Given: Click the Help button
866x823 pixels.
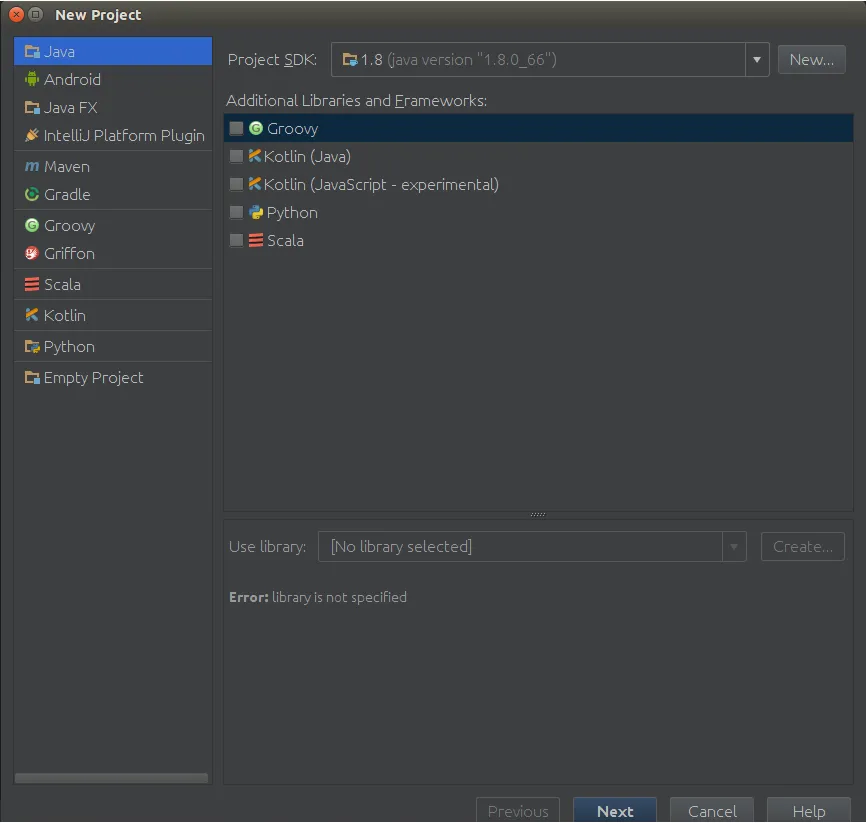Looking at the screenshot, I should point(809,811).
